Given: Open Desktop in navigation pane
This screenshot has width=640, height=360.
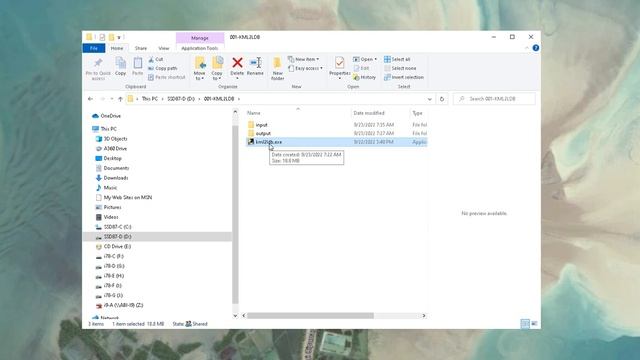Looking at the screenshot, I should [109, 158].
